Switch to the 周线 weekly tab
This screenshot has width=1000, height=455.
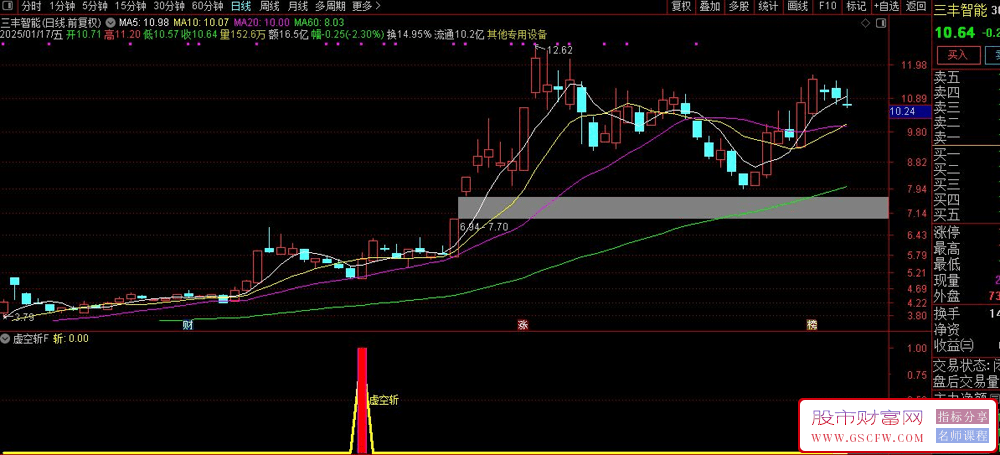269,6
